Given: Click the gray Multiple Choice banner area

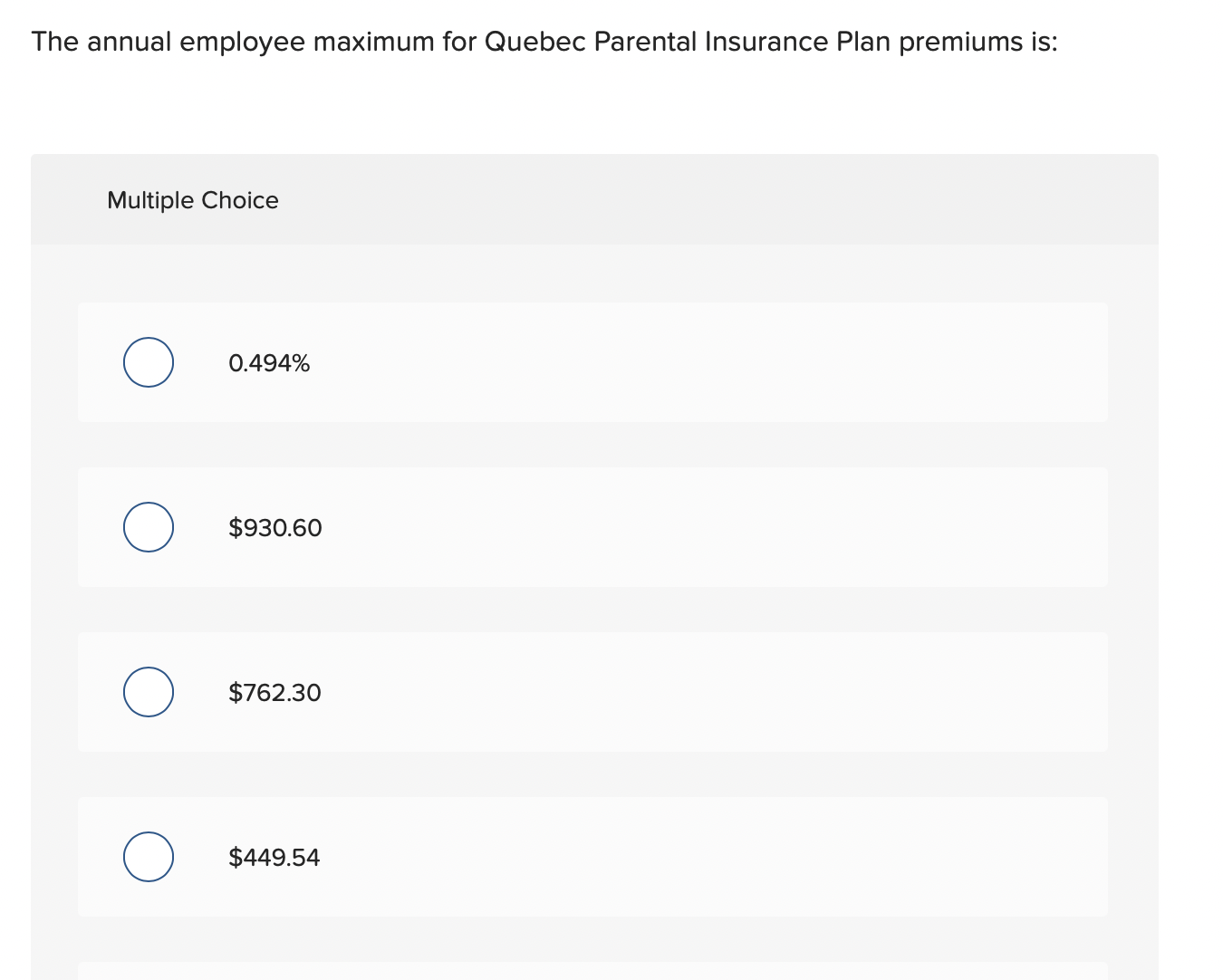Looking at the screenshot, I should [x=593, y=198].
